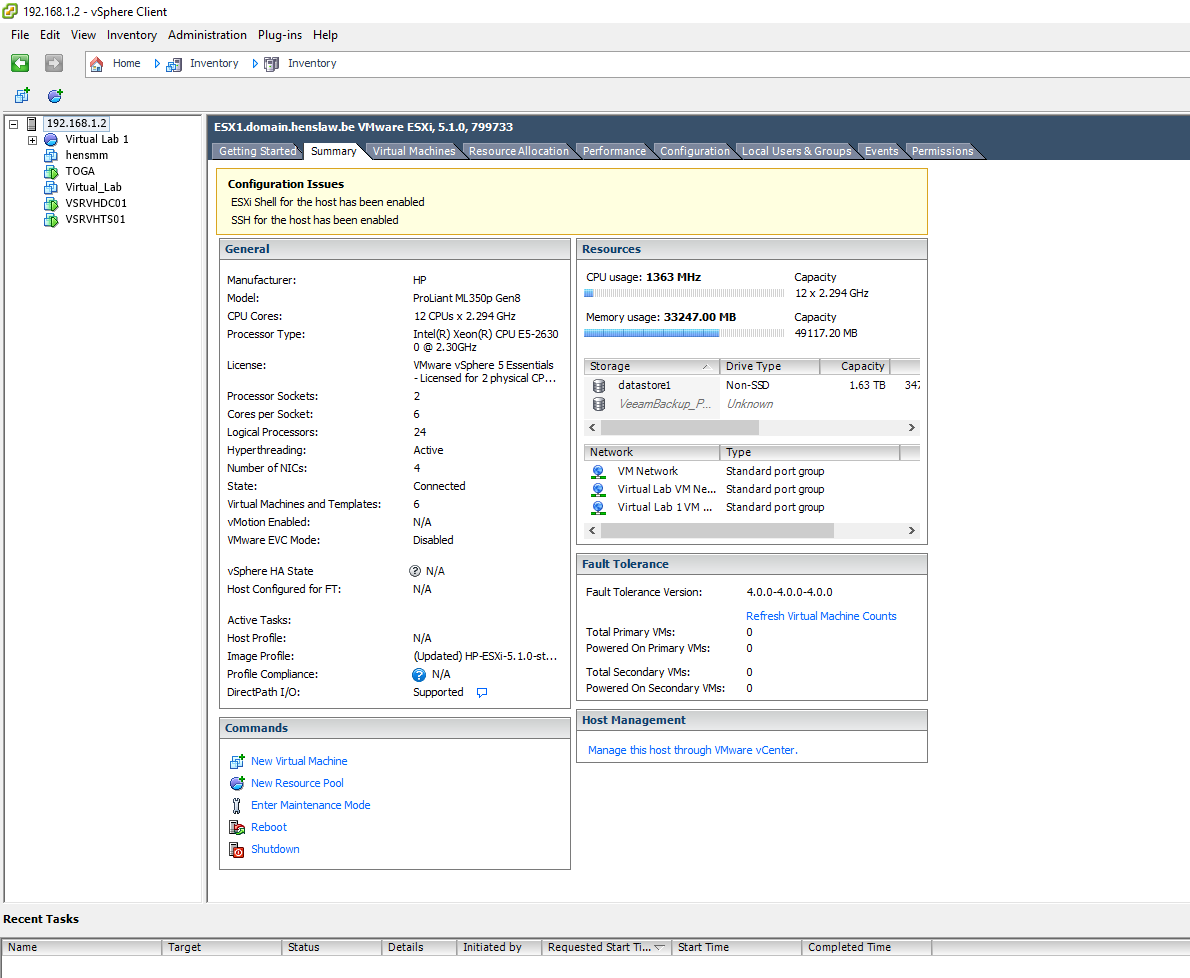Click Refresh Virtual Machine Counts
The height and width of the screenshot is (978, 1190).
pos(821,616)
